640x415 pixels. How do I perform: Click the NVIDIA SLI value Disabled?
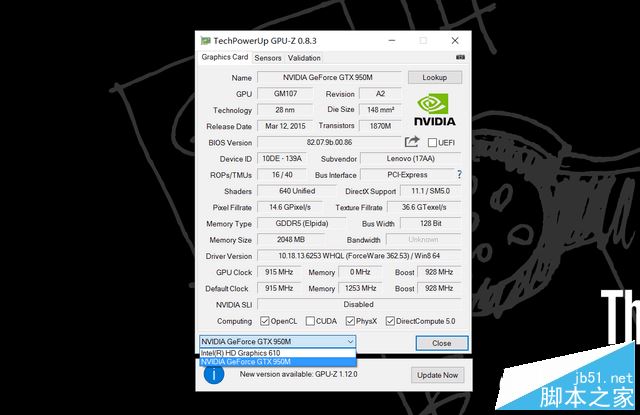359,304
